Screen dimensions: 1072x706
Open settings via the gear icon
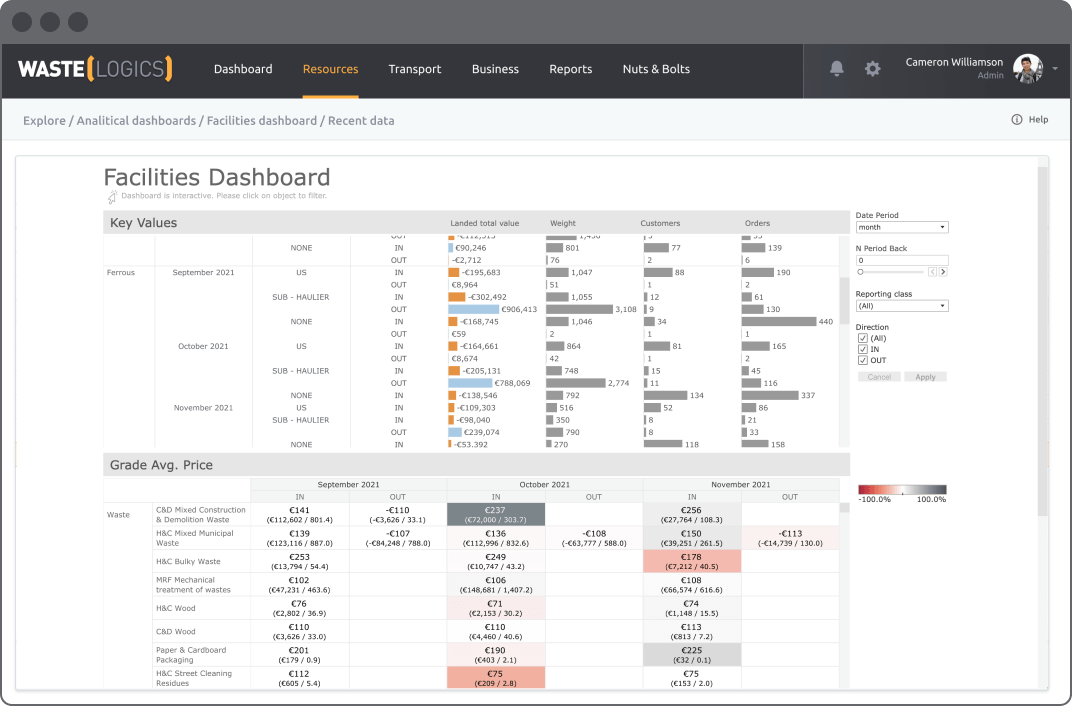click(x=873, y=69)
